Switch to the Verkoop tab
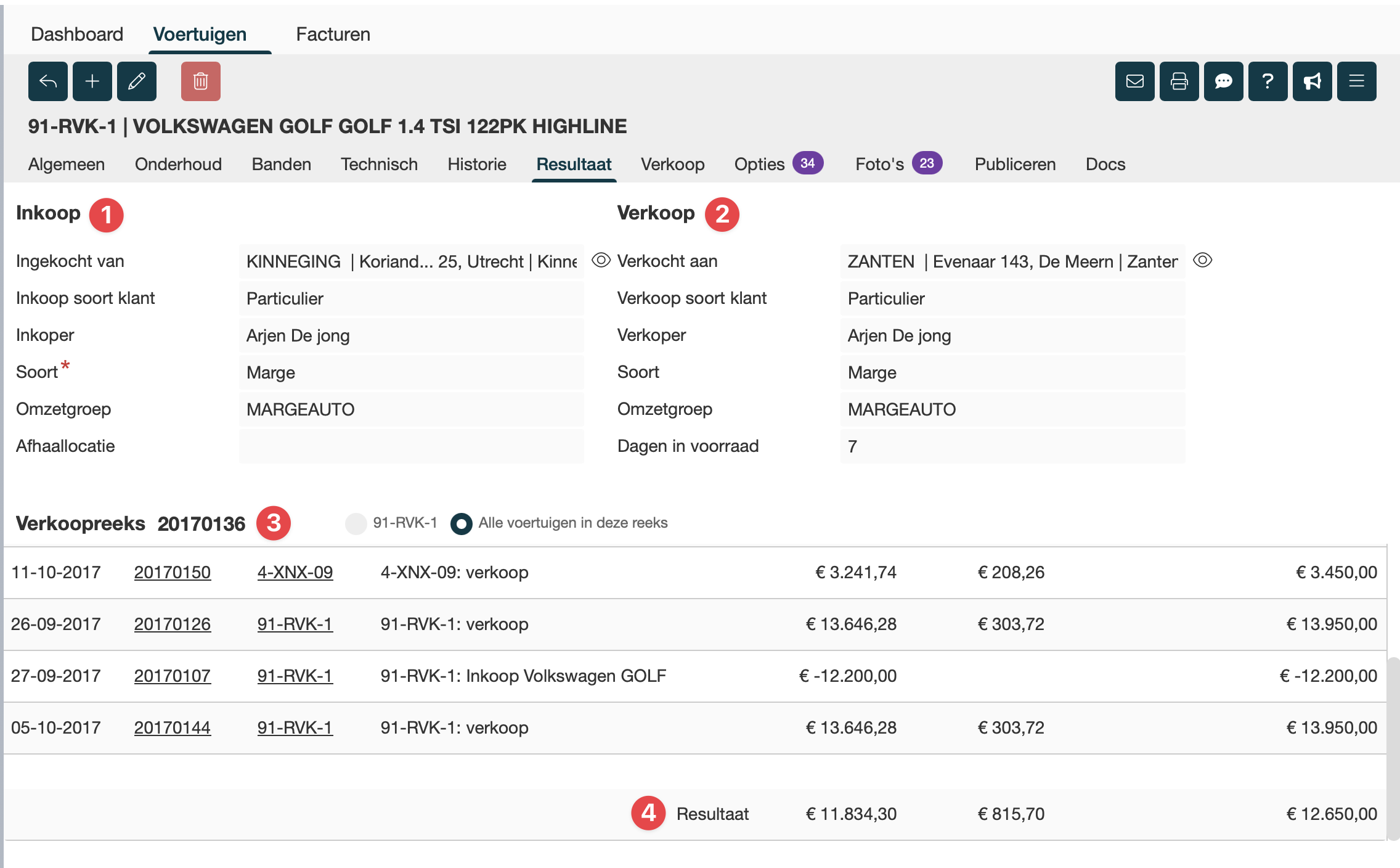The width and height of the screenshot is (1400, 868). (x=672, y=164)
